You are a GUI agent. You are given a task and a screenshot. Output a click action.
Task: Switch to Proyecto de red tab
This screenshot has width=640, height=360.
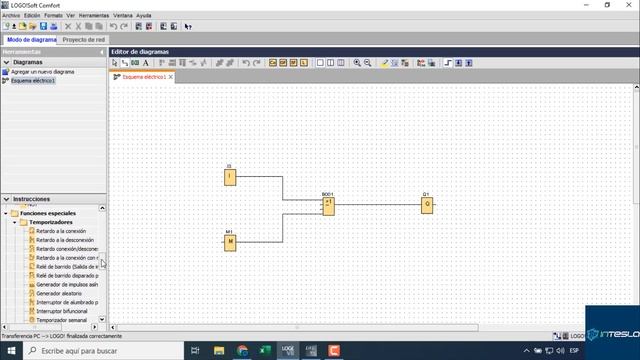(x=84, y=40)
